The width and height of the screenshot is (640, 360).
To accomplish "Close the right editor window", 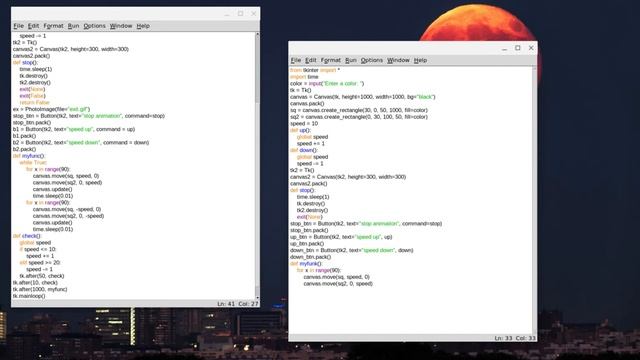I will [531, 48].
